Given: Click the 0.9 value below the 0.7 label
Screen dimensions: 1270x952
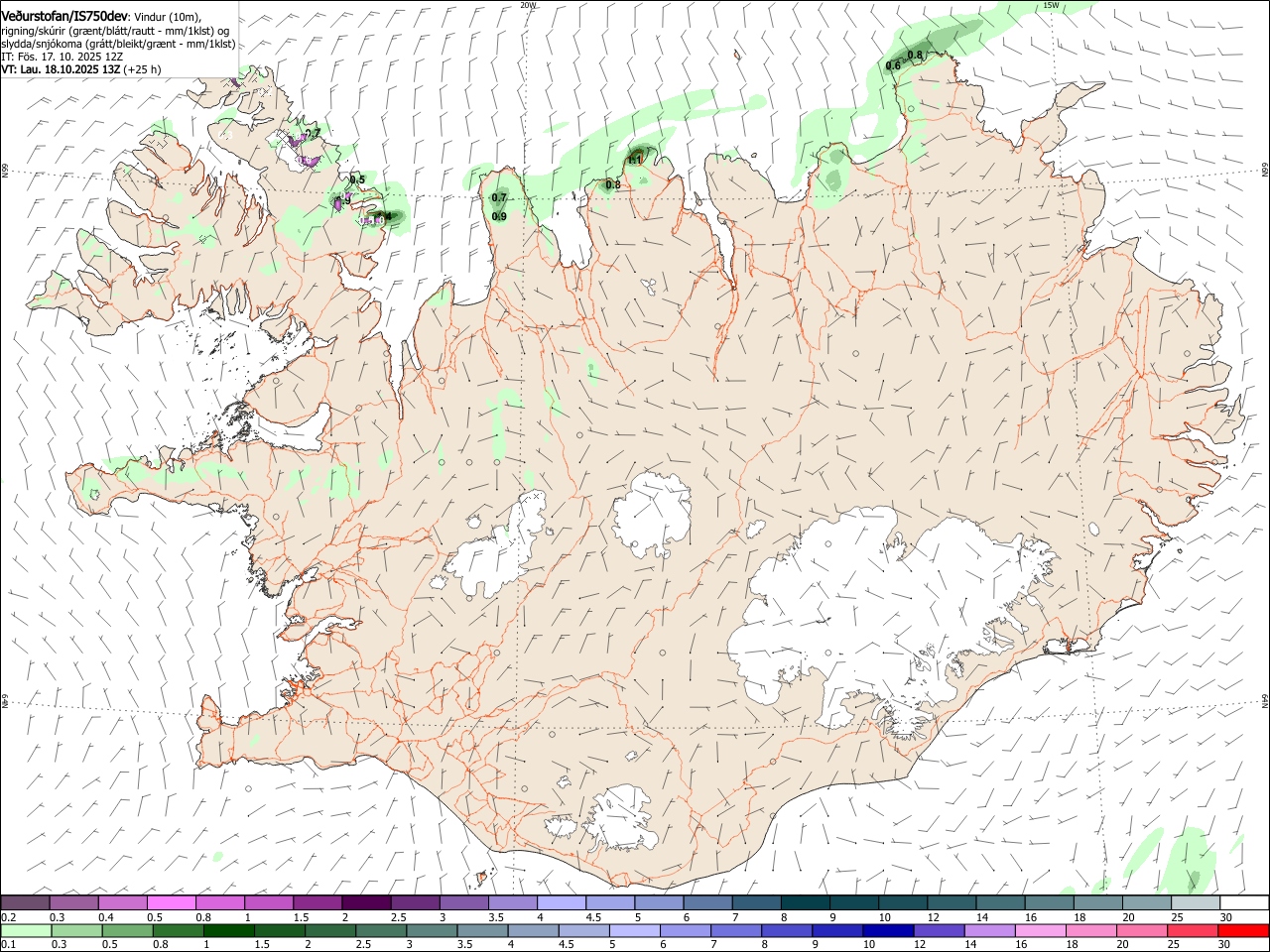Looking at the screenshot, I should coord(499,216).
